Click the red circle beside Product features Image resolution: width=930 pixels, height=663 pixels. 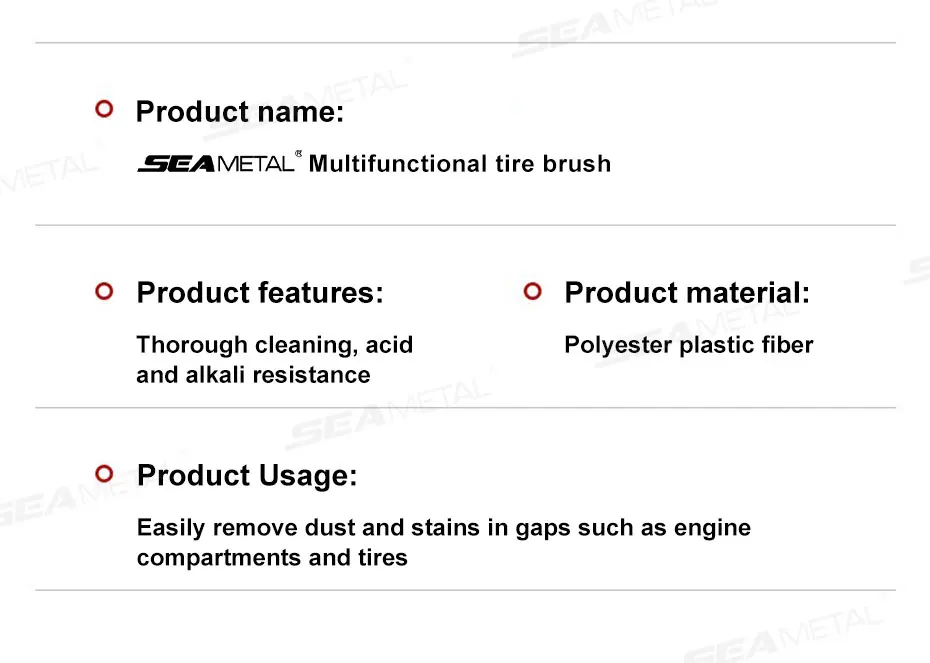[x=104, y=291]
